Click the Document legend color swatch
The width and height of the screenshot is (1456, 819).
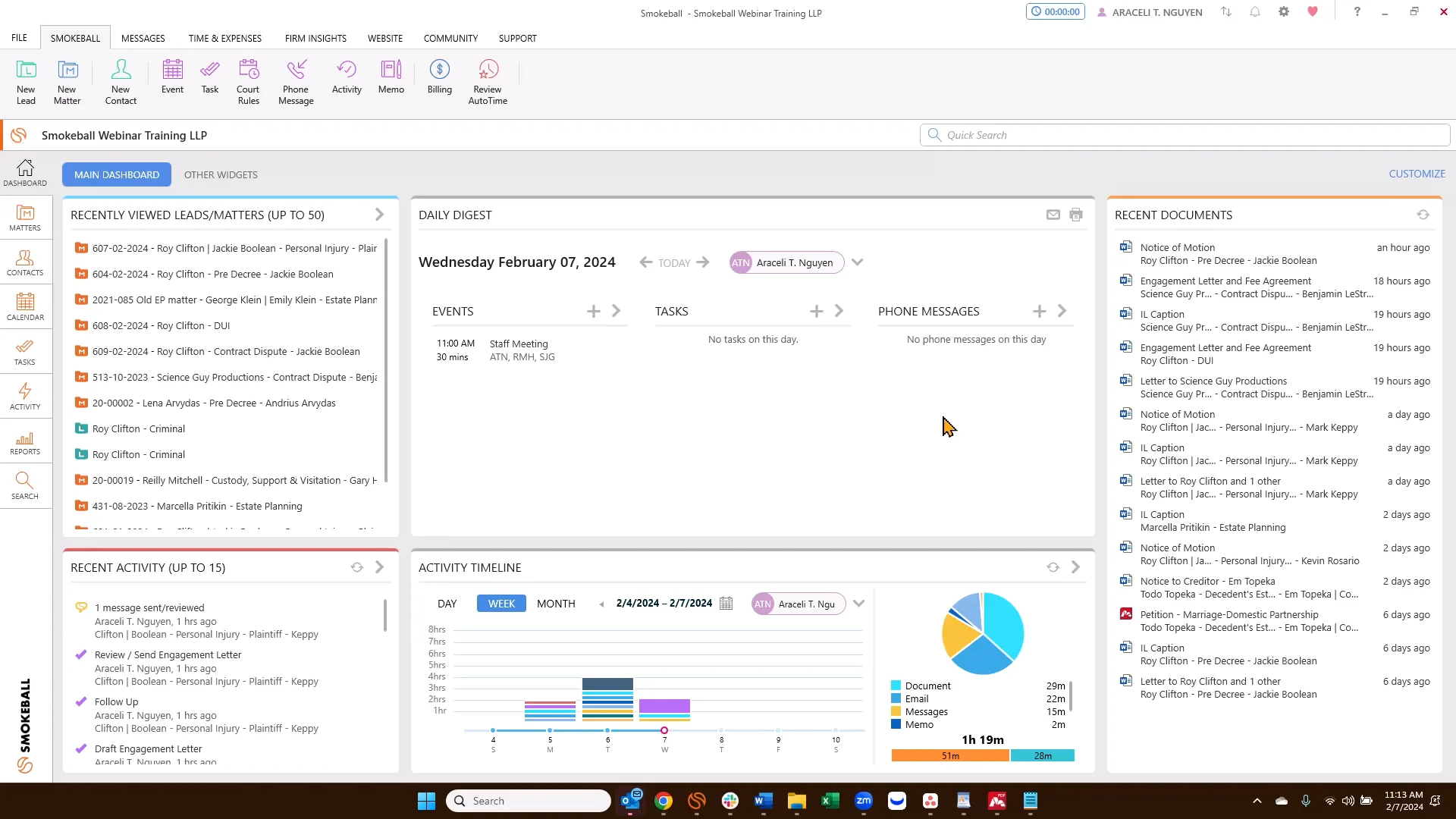896,686
